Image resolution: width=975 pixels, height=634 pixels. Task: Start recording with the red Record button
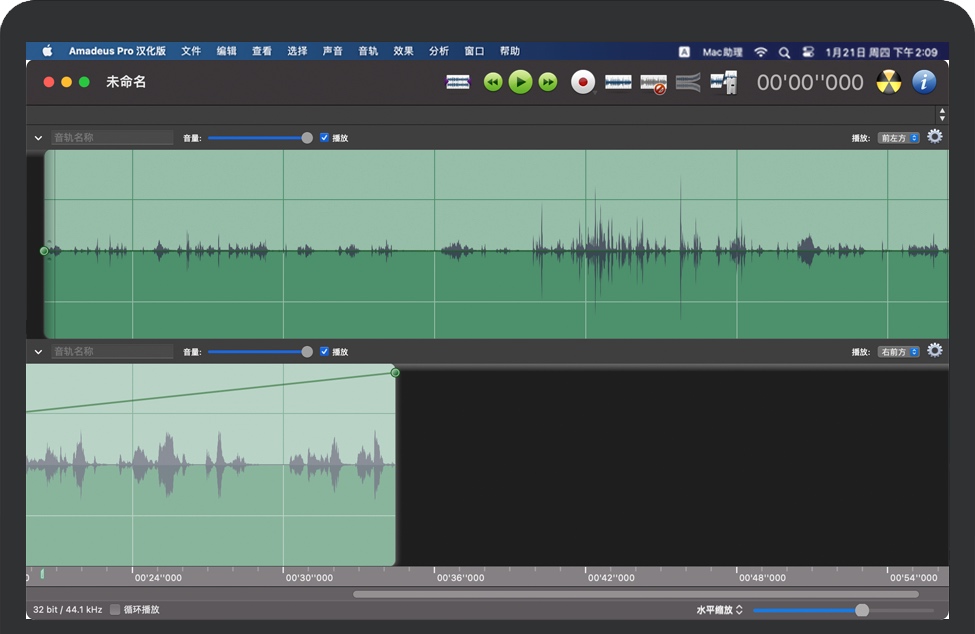click(583, 82)
